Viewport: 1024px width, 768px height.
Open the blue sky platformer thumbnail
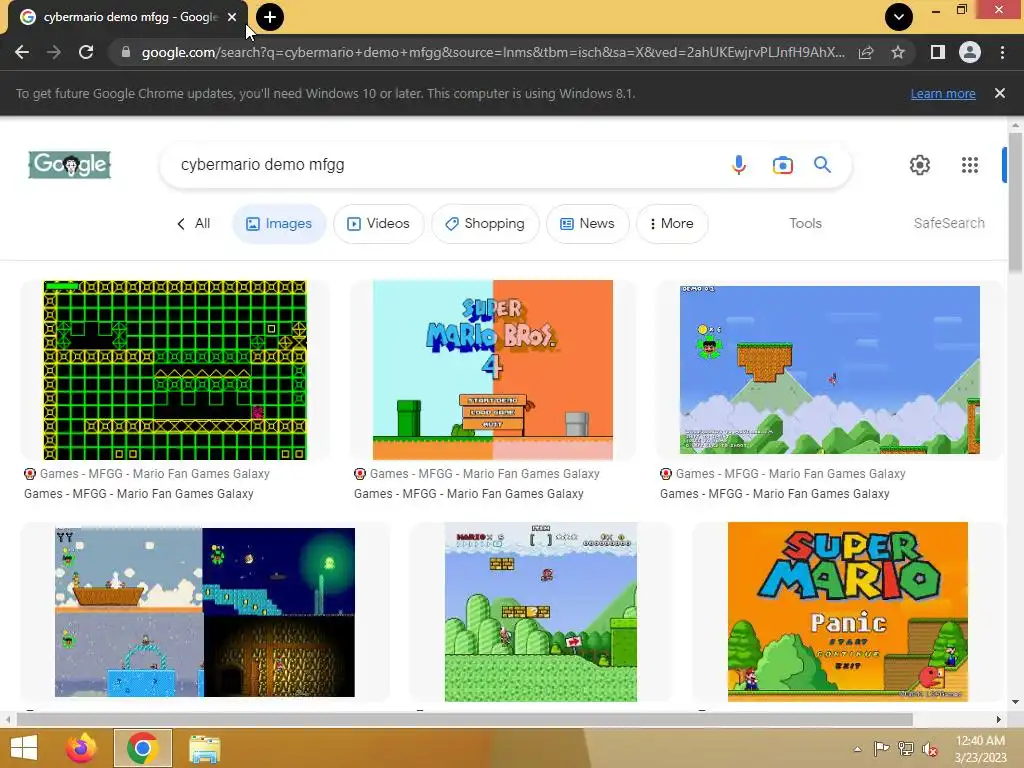[829, 370]
